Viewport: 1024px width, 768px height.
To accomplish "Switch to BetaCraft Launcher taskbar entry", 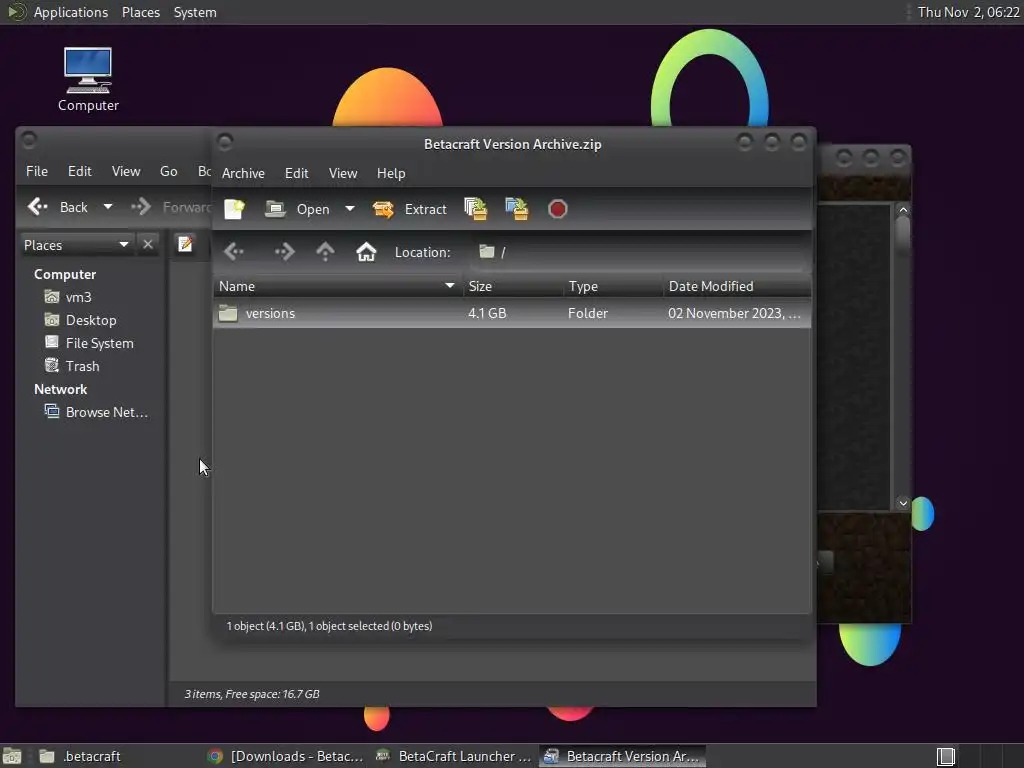I will click(454, 756).
